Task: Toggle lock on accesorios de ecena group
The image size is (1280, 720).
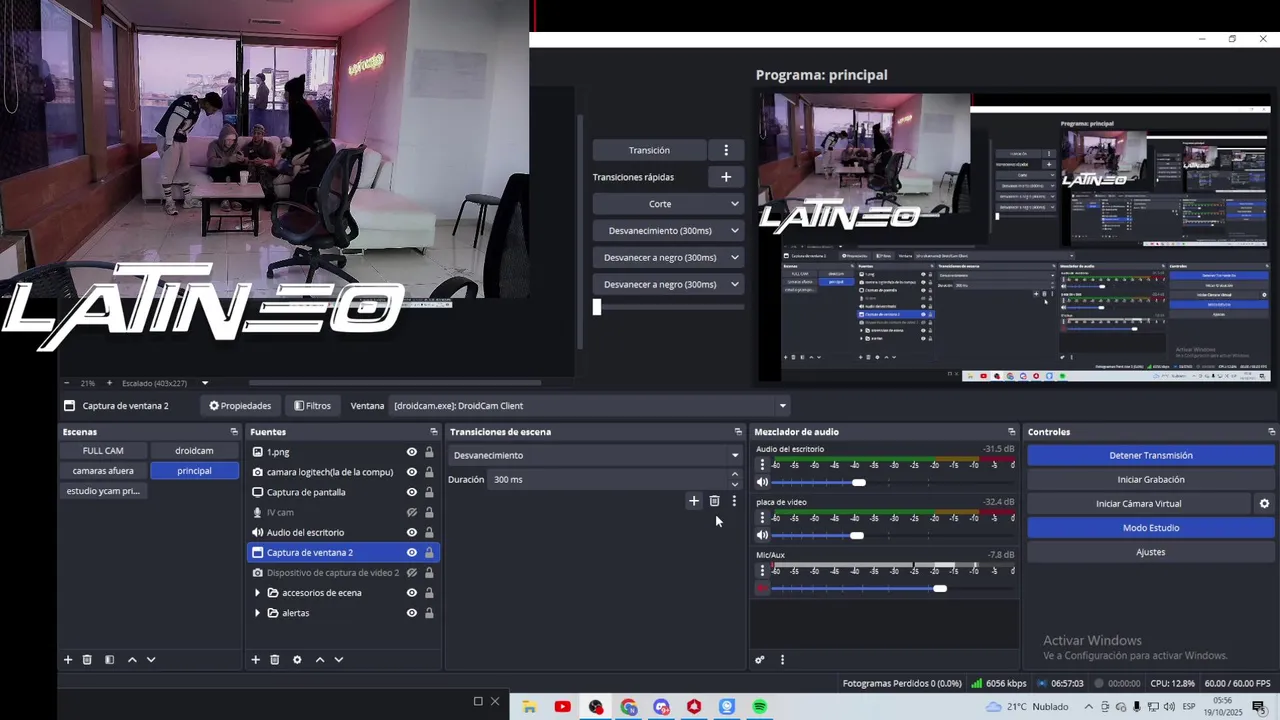Action: click(429, 593)
